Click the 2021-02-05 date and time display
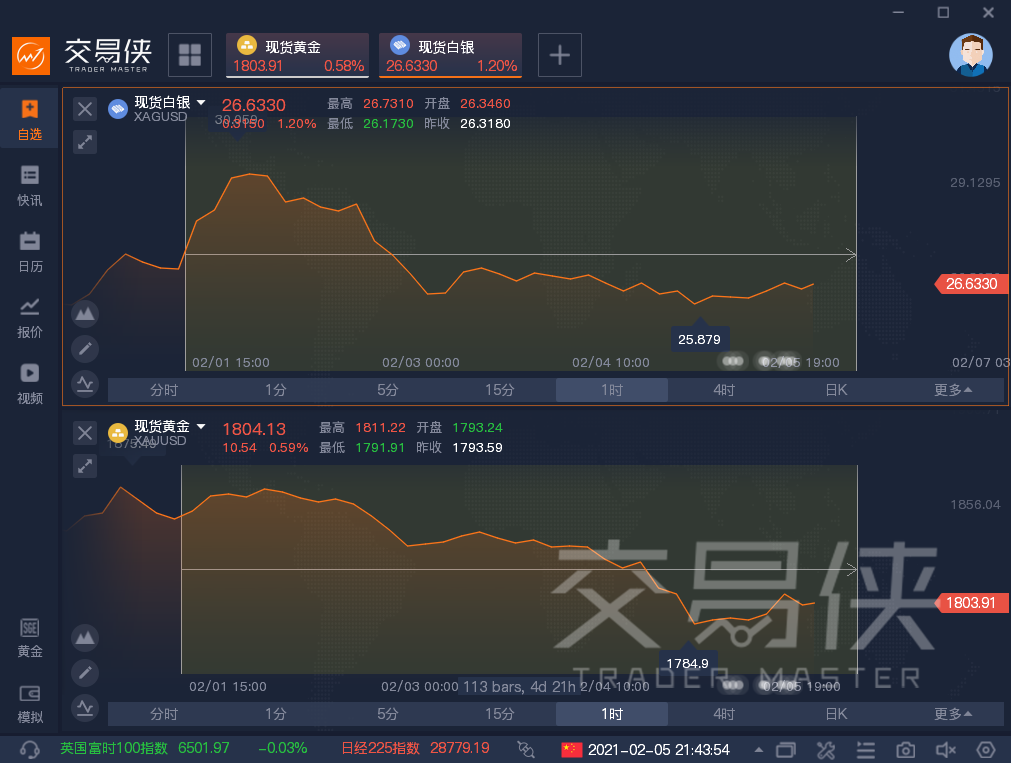1011x763 pixels. point(658,749)
